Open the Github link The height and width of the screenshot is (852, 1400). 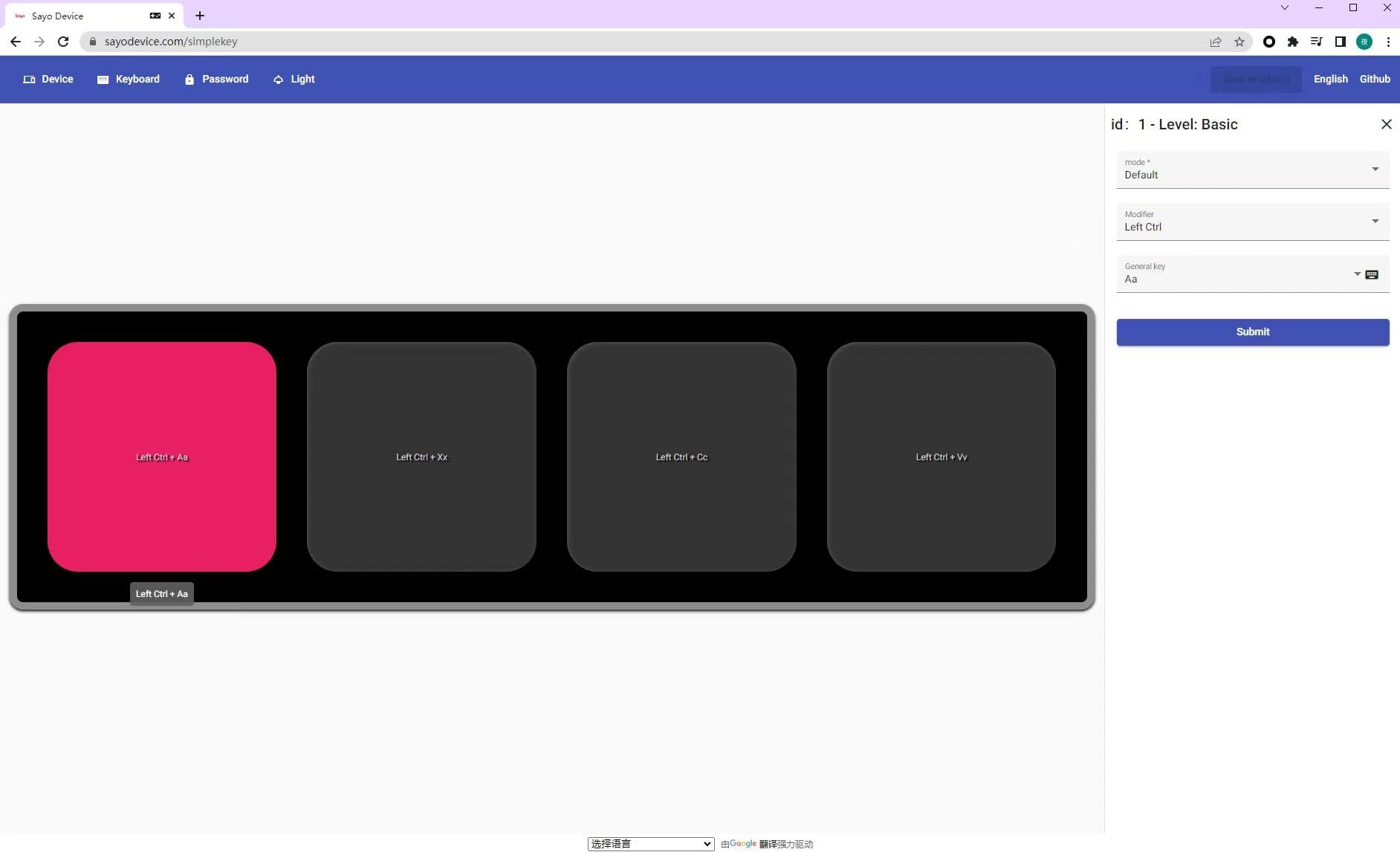pos(1374,79)
